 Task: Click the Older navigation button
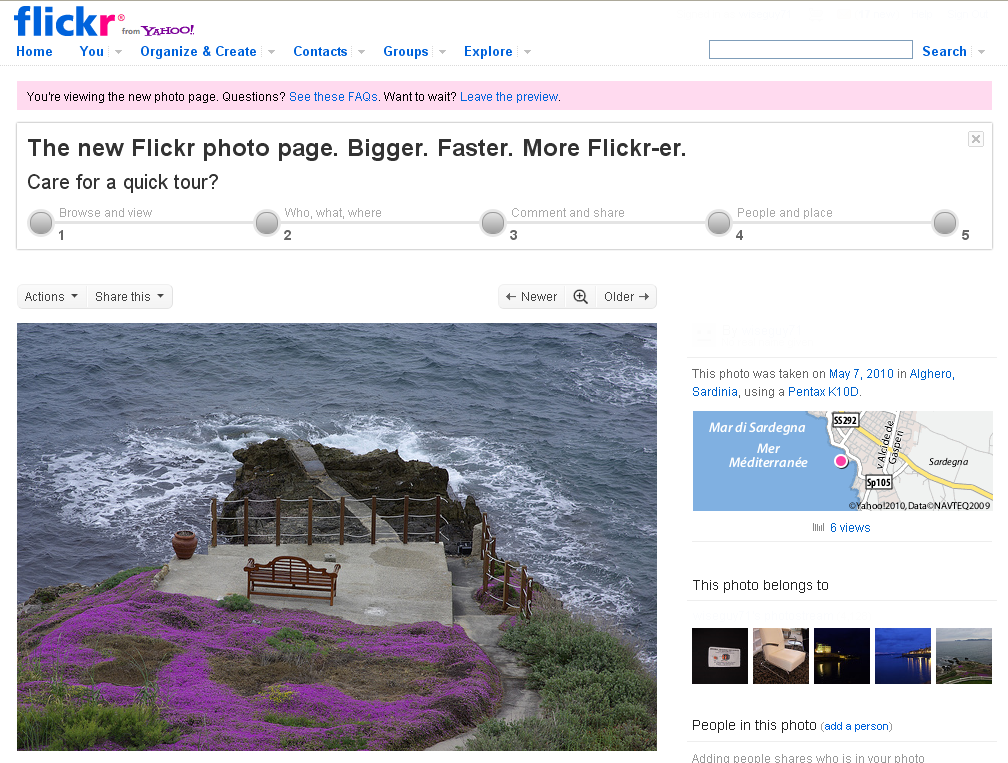[x=625, y=296]
